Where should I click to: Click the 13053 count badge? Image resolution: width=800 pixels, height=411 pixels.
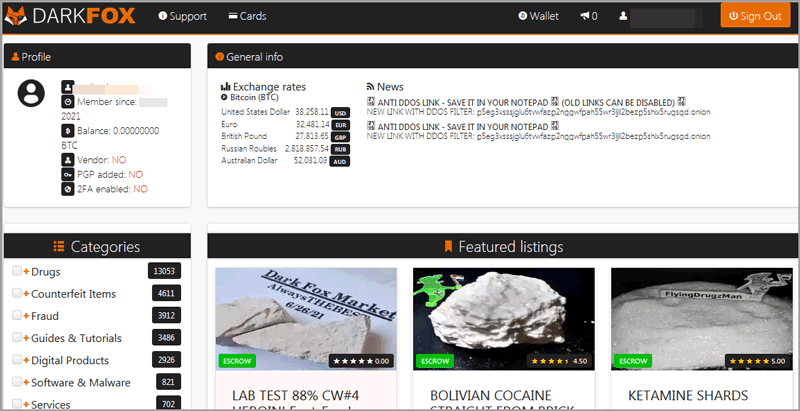[x=164, y=271]
